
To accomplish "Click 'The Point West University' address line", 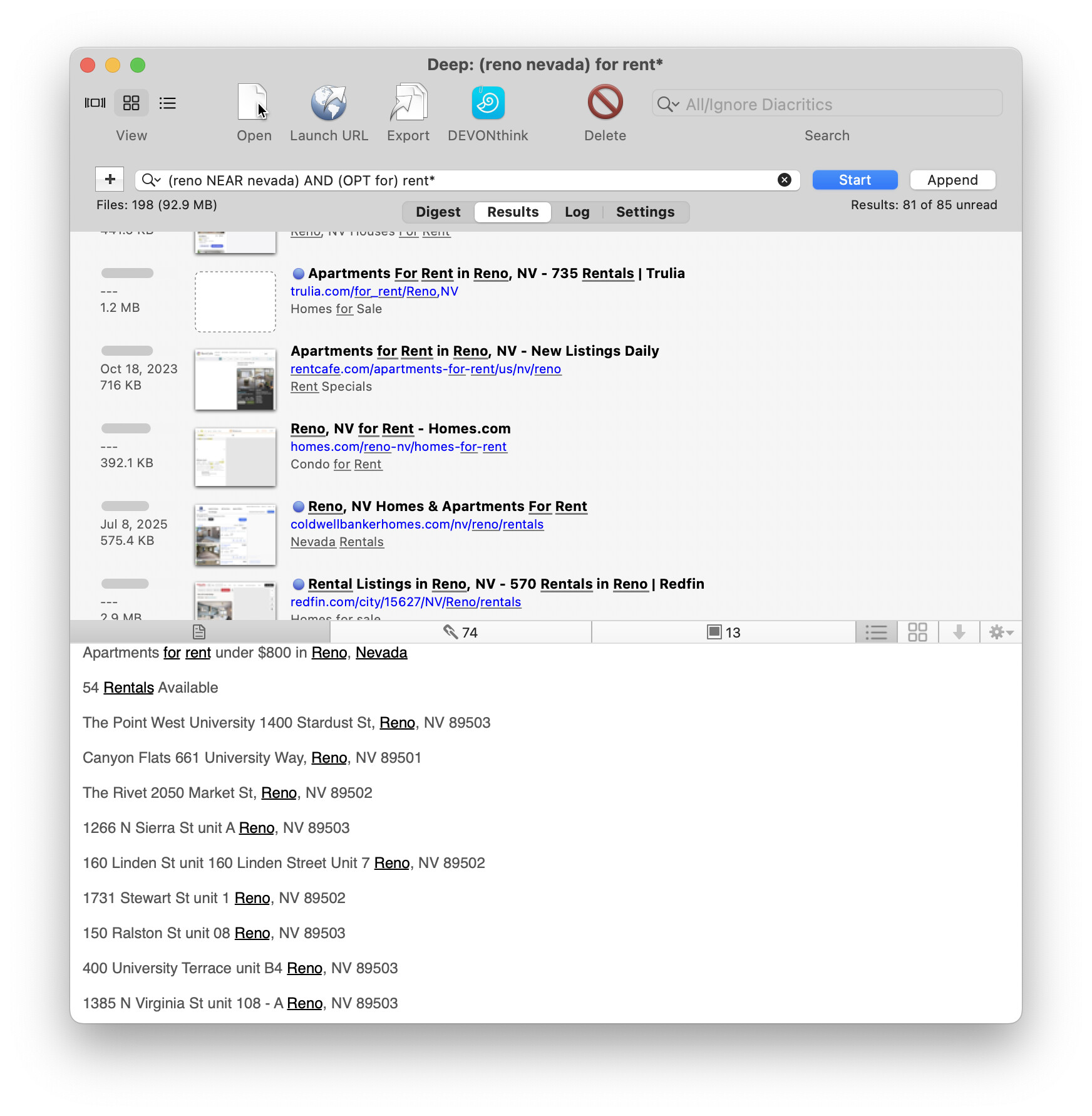I will (x=287, y=723).
